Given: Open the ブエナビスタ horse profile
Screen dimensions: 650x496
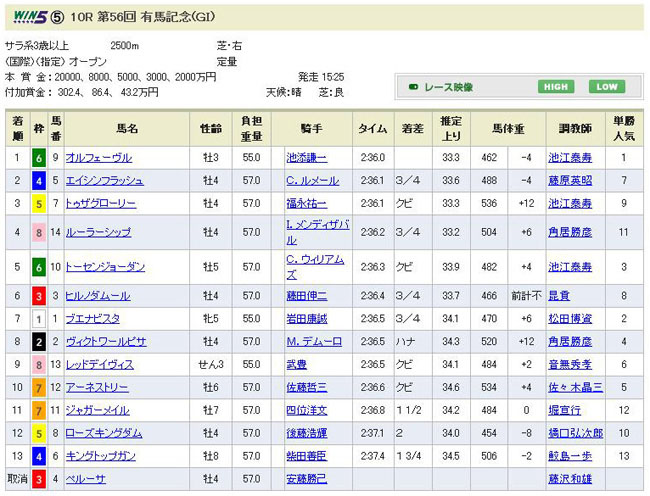Looking at the screenshot, I should pyautogui.click(x=95, y=319).
